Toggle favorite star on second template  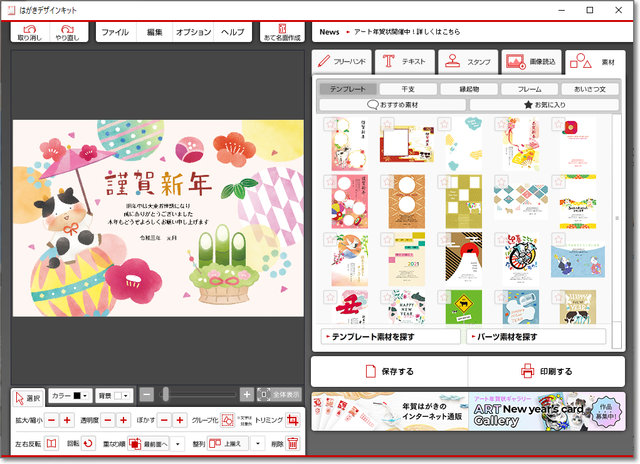click(x=387, y=123)
